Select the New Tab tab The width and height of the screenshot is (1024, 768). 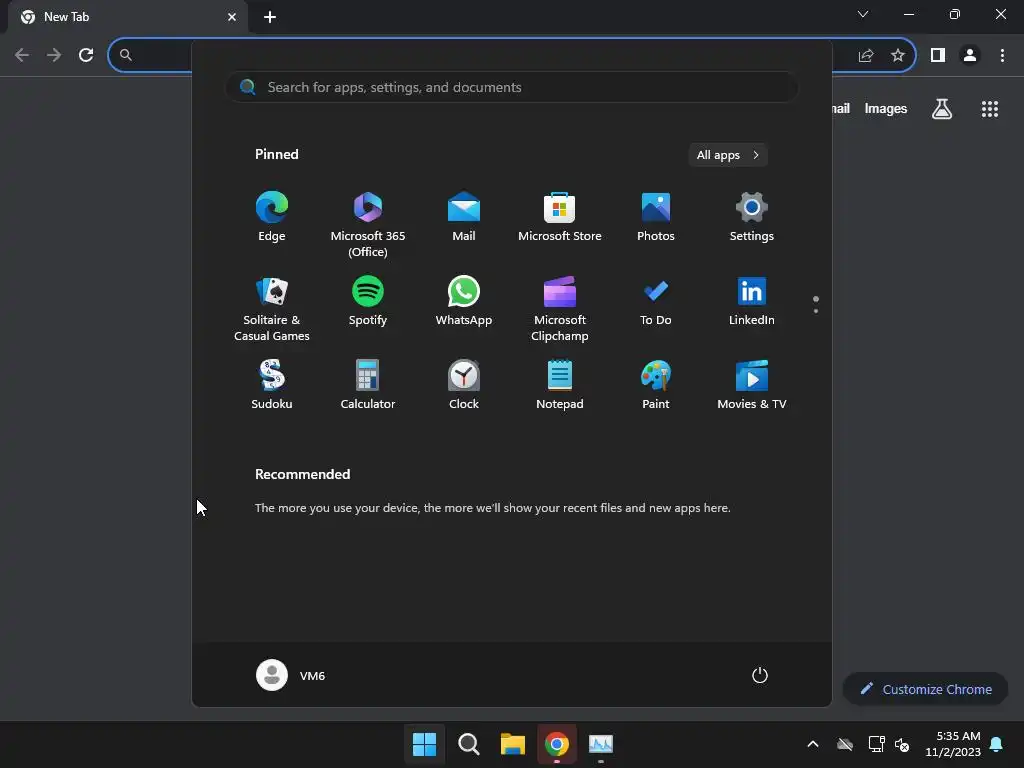click(127, 17)
